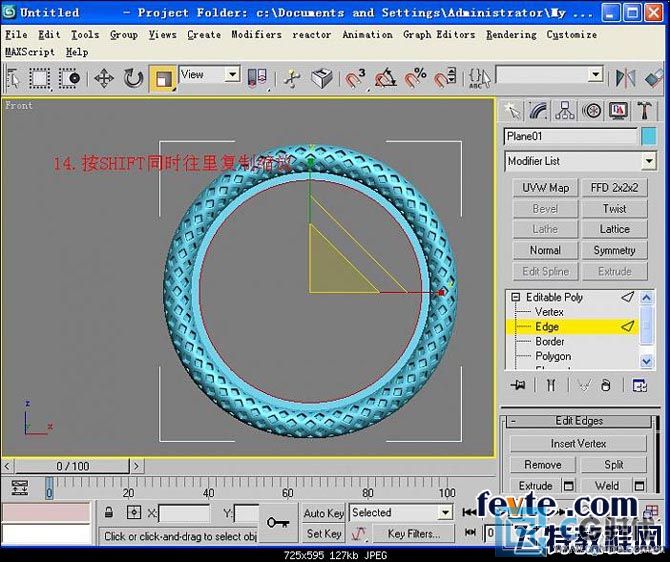Viewport: 670px width, 562px height.
Task: Toggle Angle Snap icon
Action: point(385,79)
